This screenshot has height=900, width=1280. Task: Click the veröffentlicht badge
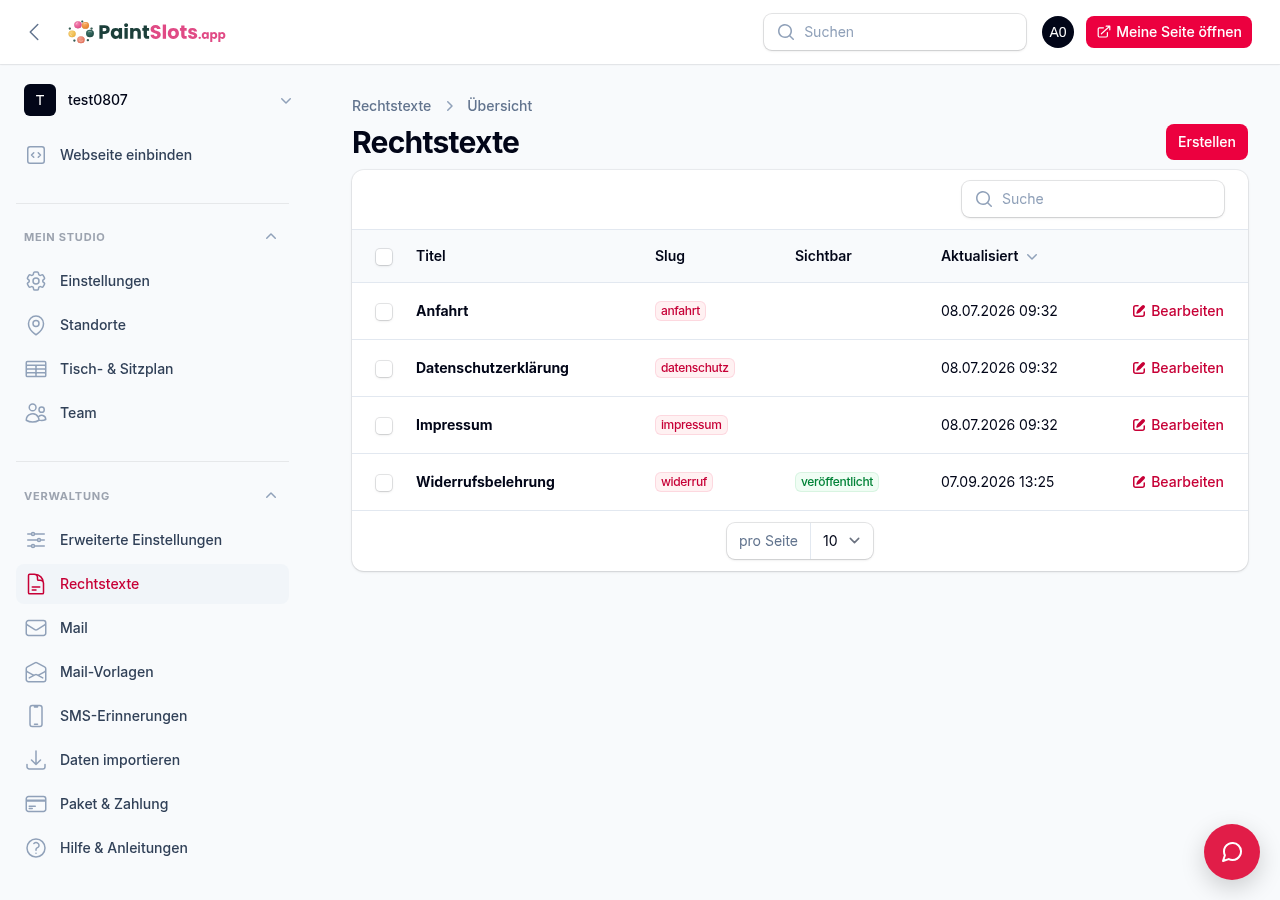pos(837,482)
